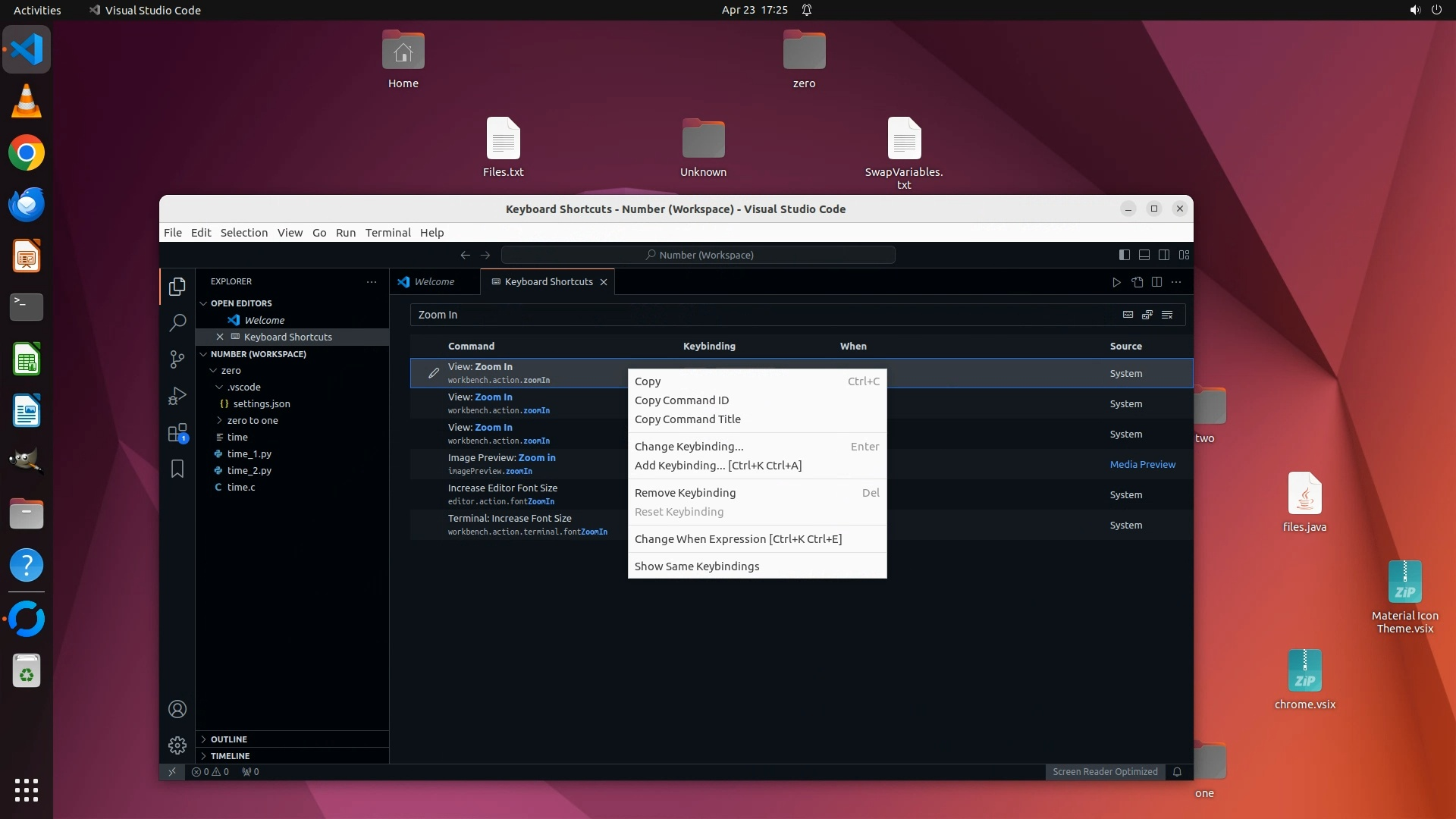Open the Run and Debug view
This screenshot has height=819, width=1456.
(177, 396)
